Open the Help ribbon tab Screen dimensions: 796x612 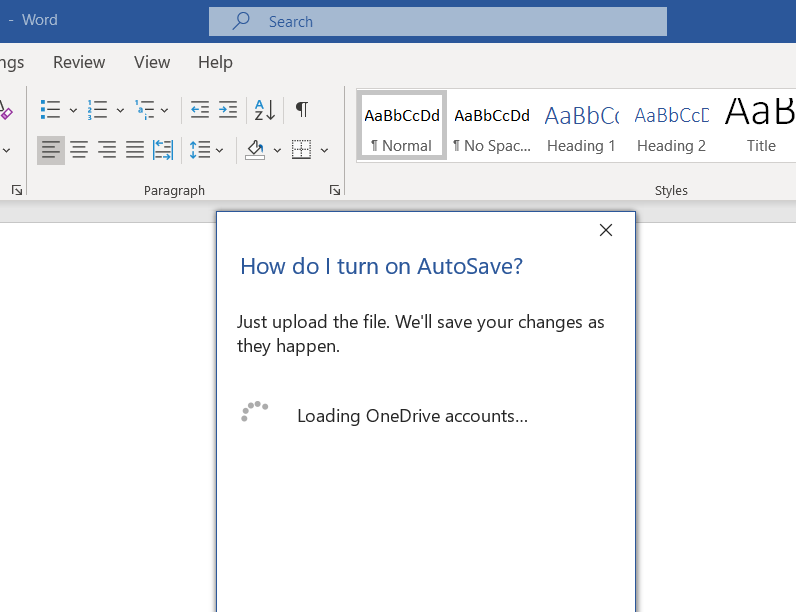[x=215, y=62]
